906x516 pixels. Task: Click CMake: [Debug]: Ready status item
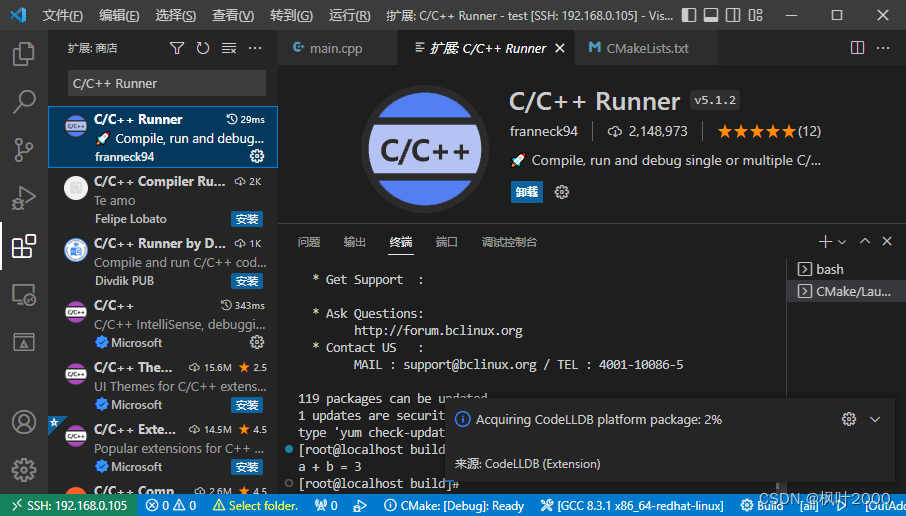click(454, 506)
